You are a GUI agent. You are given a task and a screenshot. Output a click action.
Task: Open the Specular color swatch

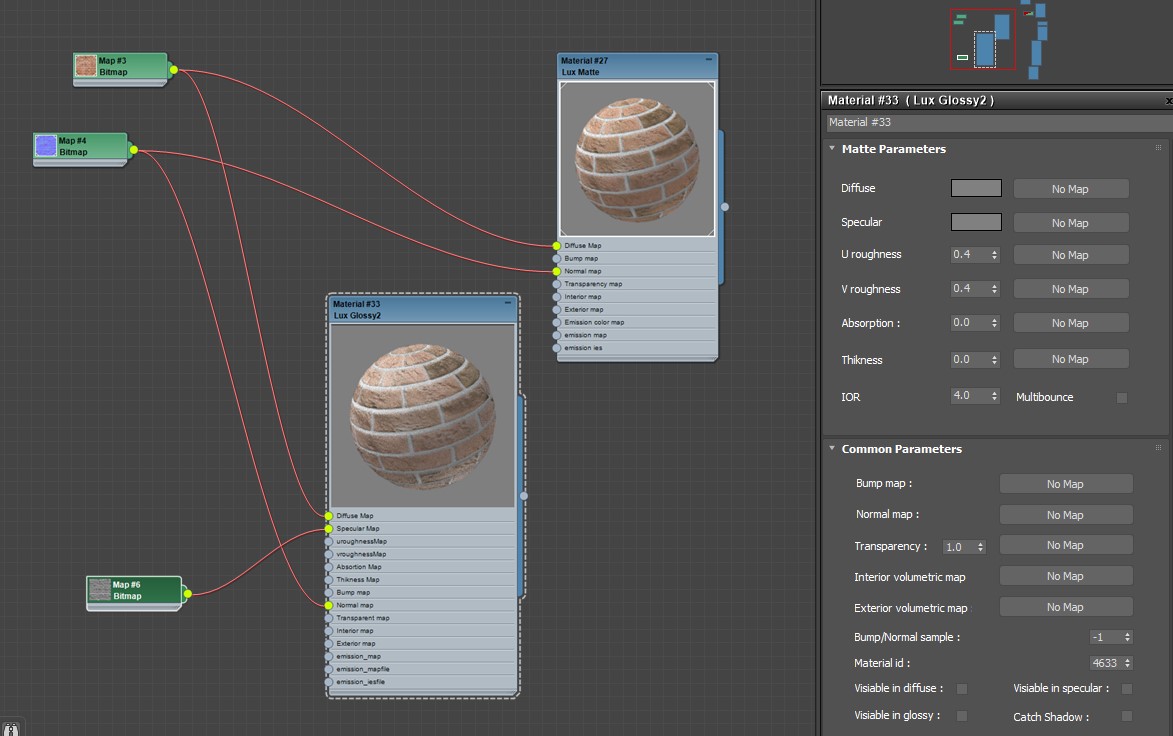975,222
